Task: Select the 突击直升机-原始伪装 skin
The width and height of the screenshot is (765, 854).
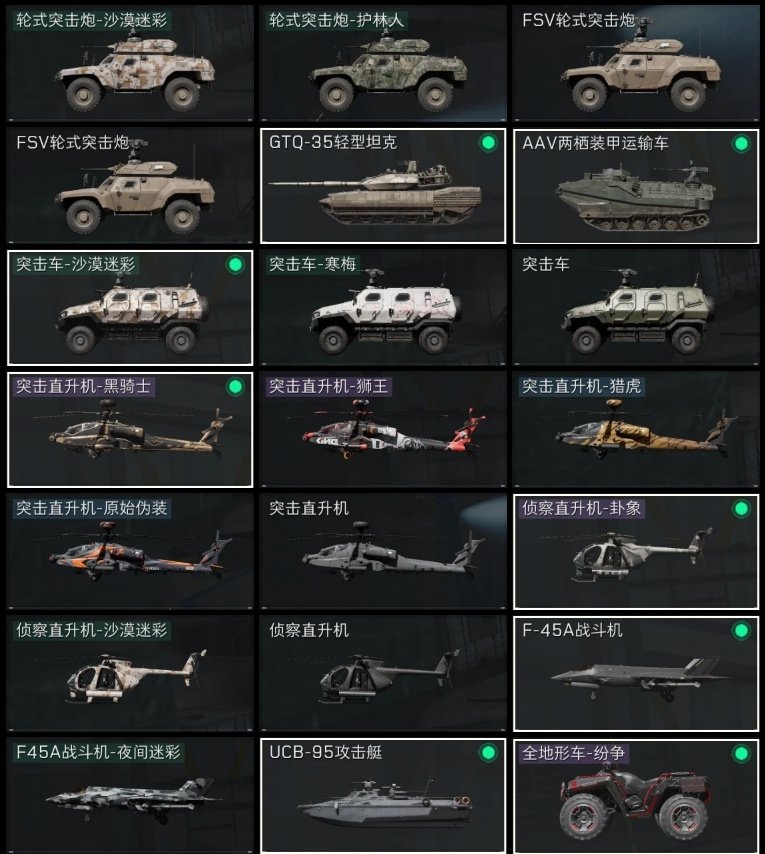Action: (x=130, y=552)
